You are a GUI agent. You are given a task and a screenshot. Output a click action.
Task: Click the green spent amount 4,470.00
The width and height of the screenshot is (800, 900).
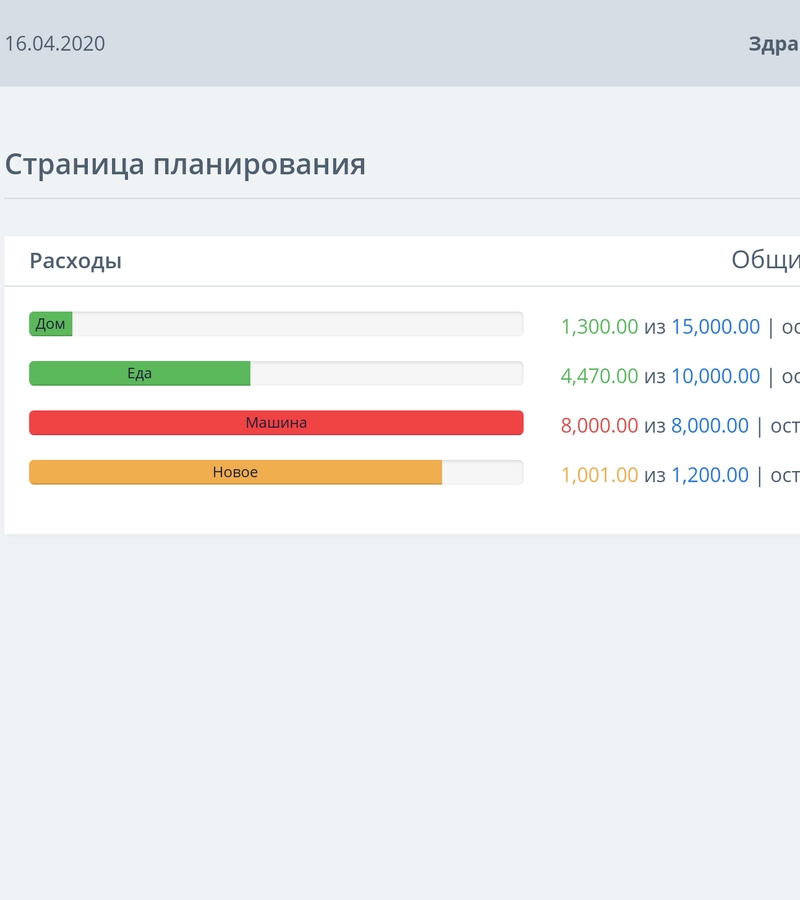(599, 376)
